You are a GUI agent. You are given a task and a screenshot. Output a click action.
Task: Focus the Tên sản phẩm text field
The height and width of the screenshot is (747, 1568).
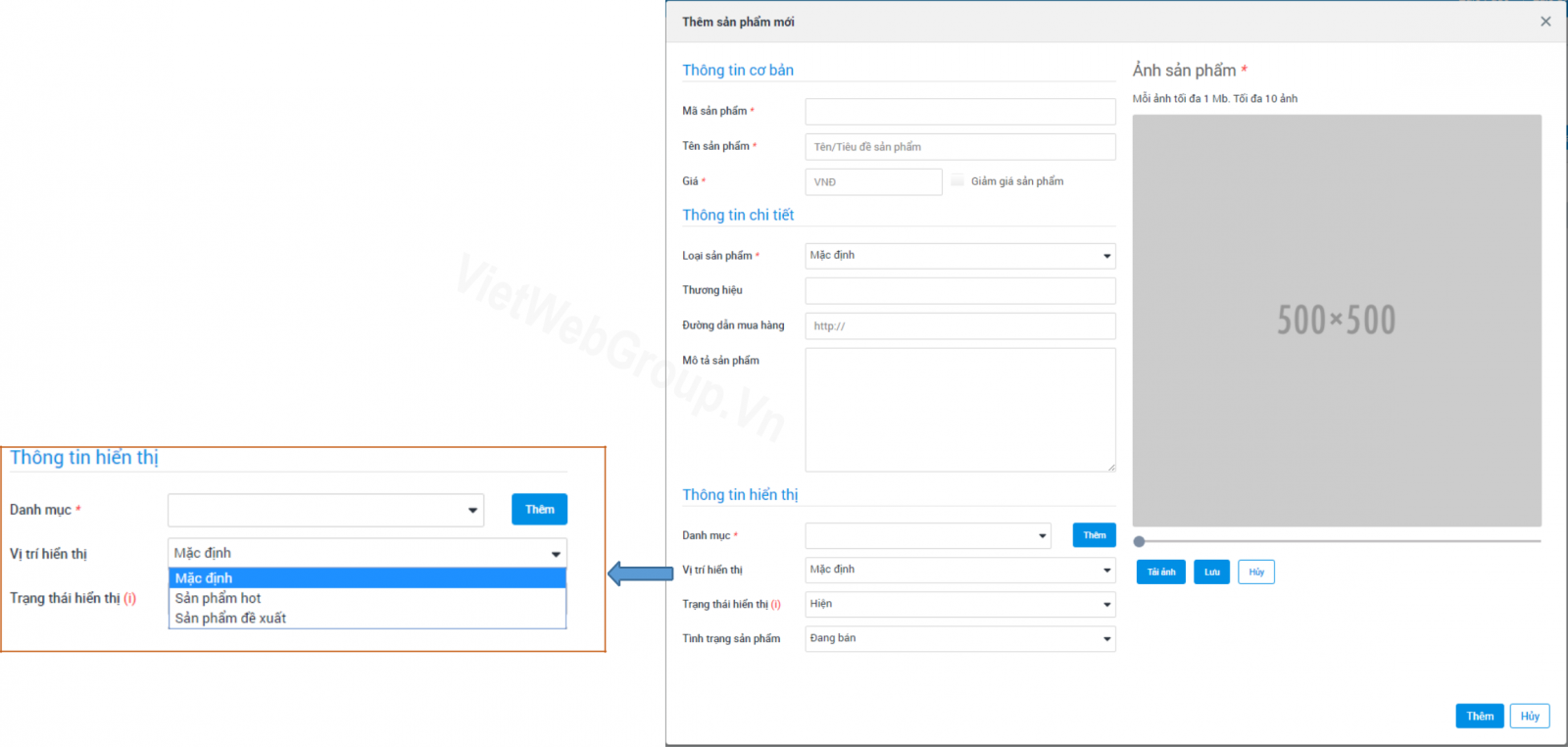pyautogui.click(x=959, y=147)
